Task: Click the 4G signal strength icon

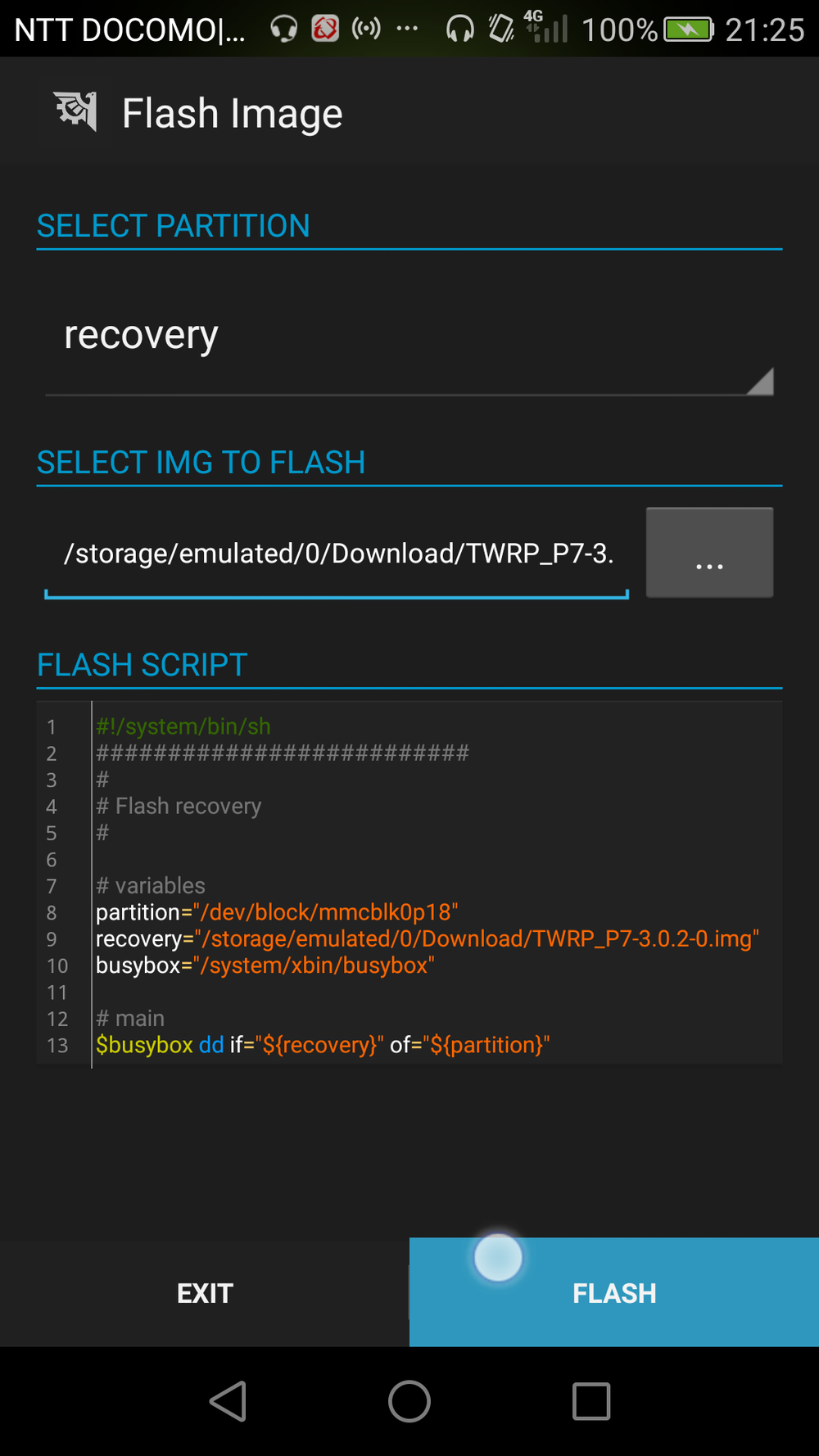Action: pyautogui.click(x=546, y=27)
